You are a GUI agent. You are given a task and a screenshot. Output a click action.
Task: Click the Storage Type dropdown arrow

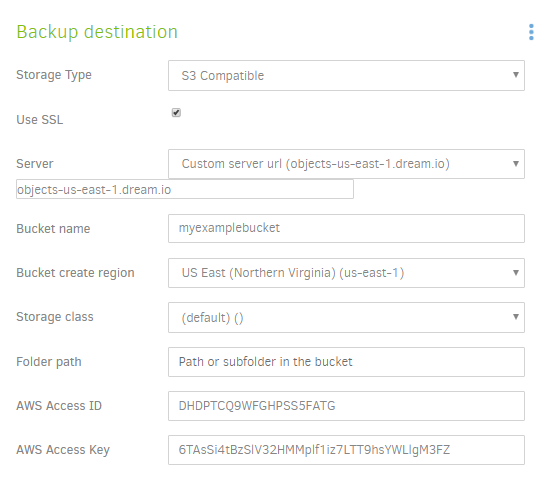click(x=516, y=75)
